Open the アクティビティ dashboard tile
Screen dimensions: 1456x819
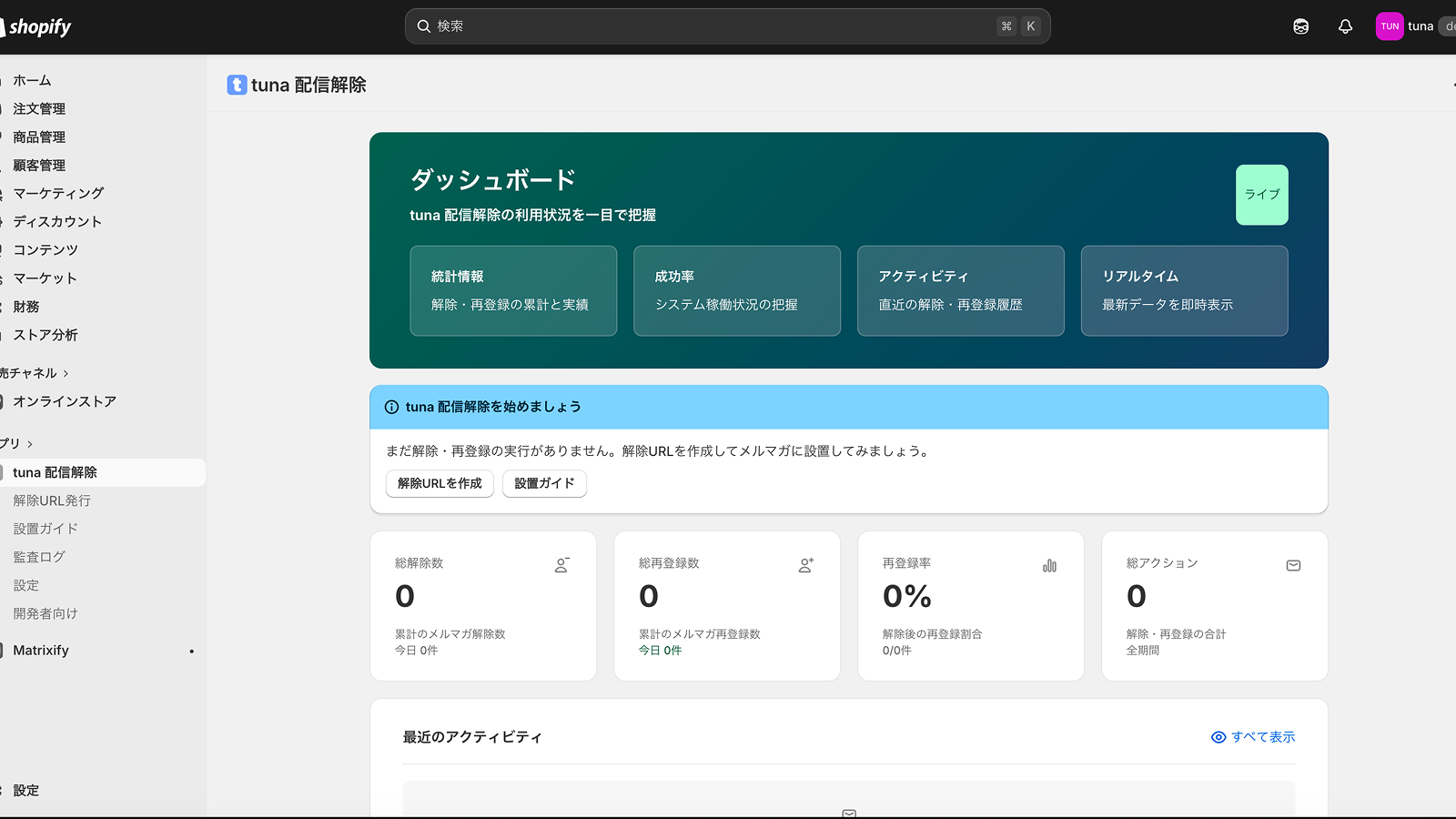(x=961, y=290)
